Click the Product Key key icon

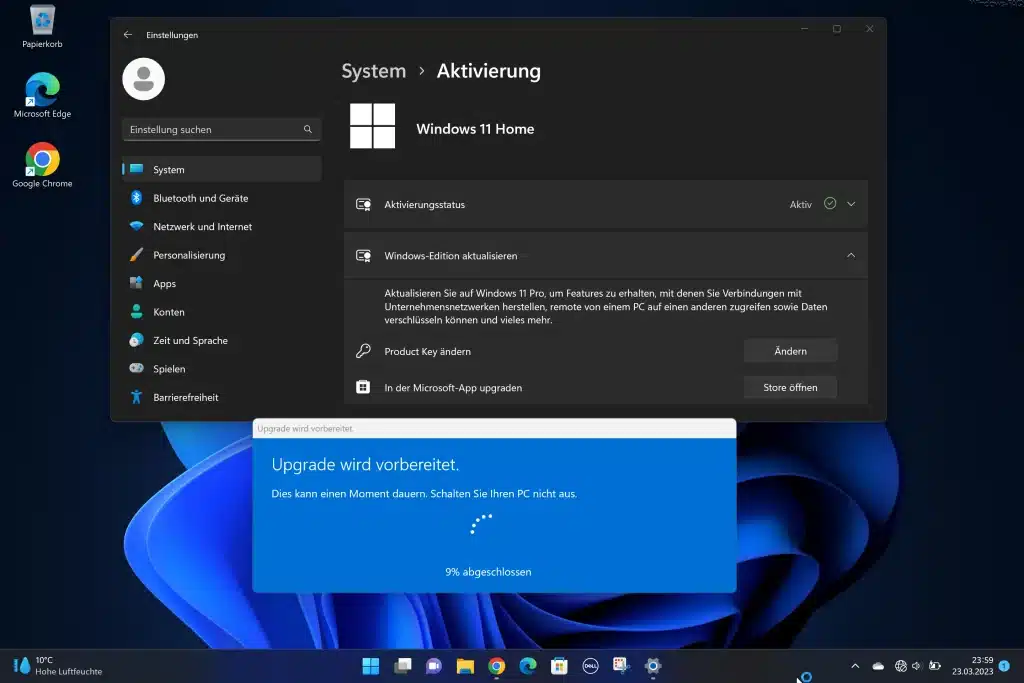[363, 351]
